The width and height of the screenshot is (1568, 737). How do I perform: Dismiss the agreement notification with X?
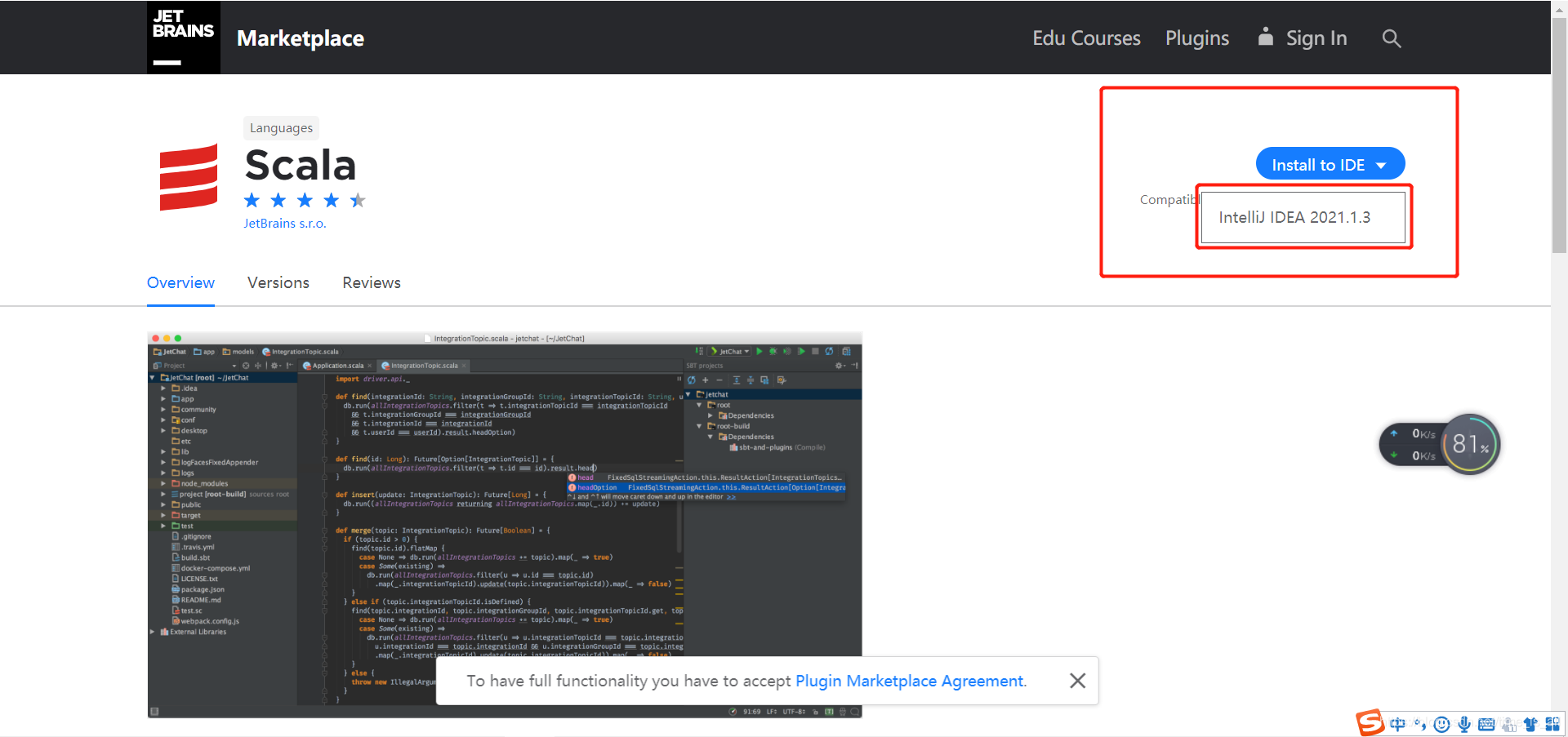[1077, 681]
